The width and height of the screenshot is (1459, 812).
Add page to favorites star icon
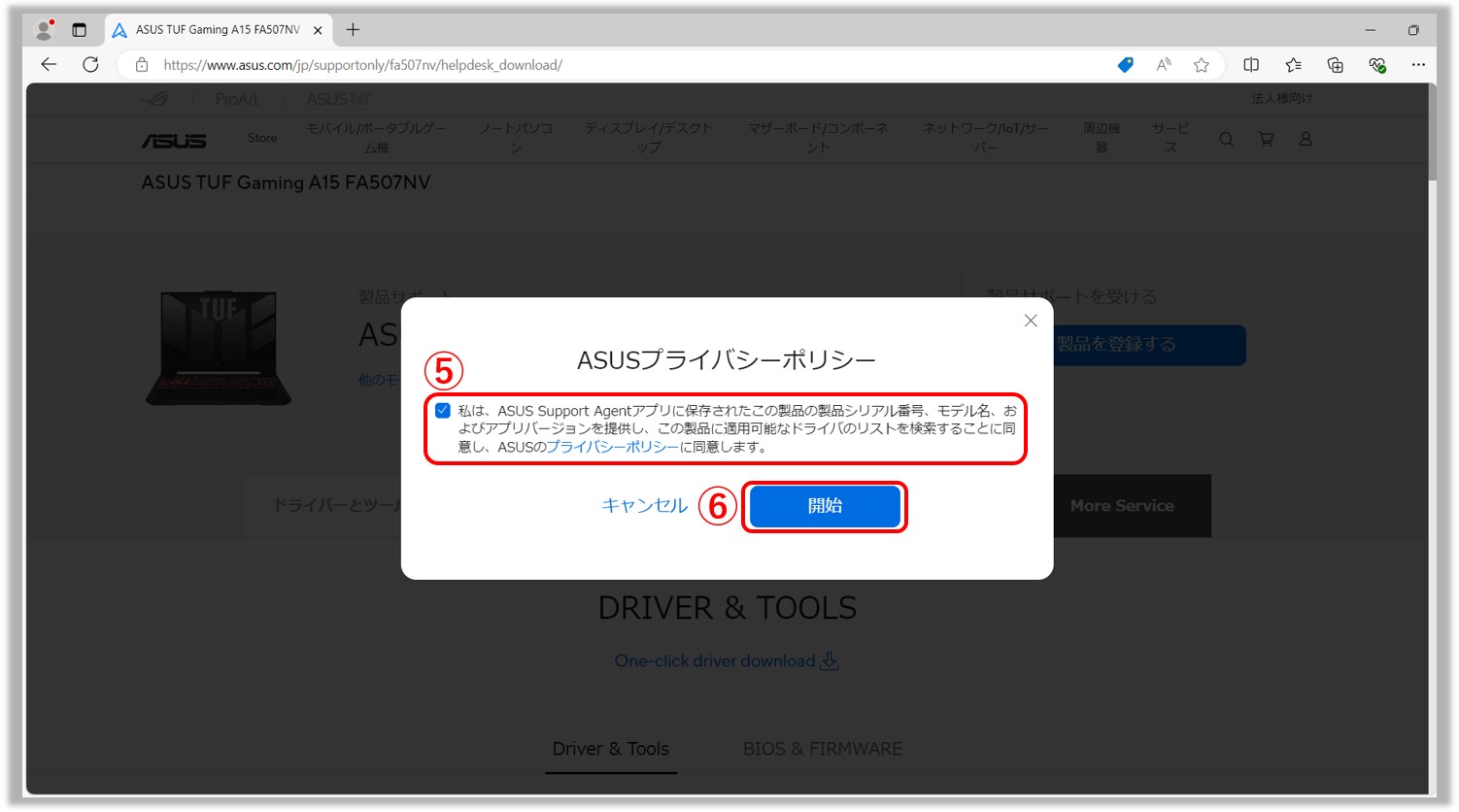point(1202,65)
